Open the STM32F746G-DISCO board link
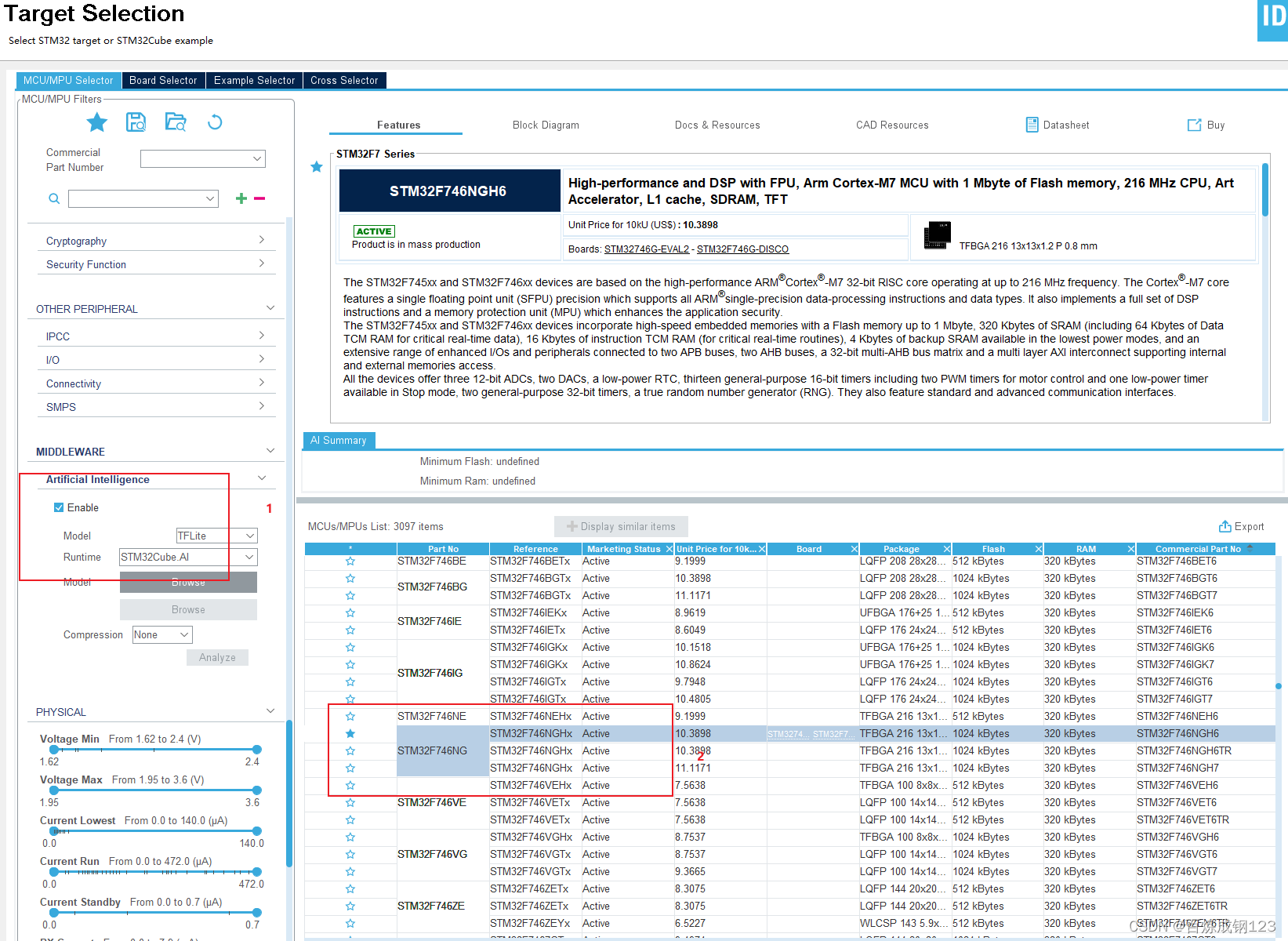This screenshot has height=941, width=1288. click(742, 249)
